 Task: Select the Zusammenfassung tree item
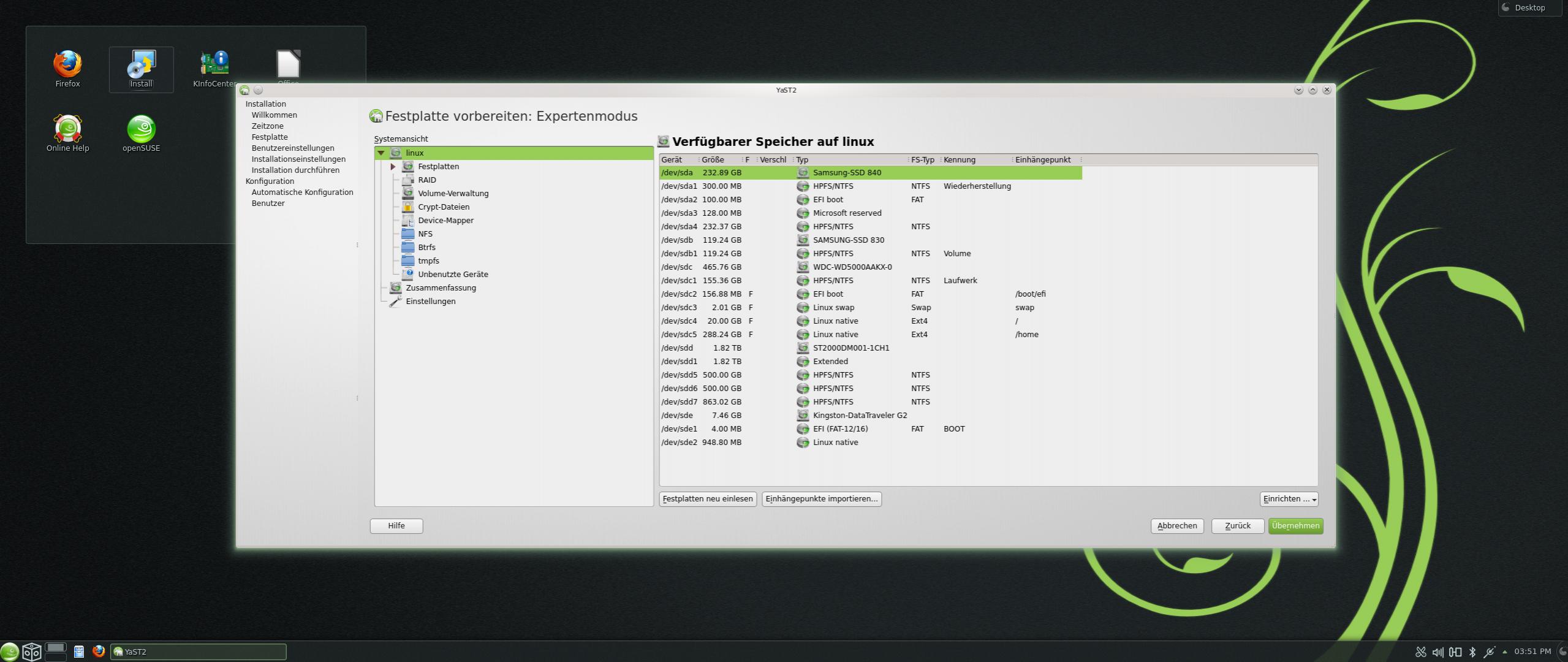click(441, 288)
